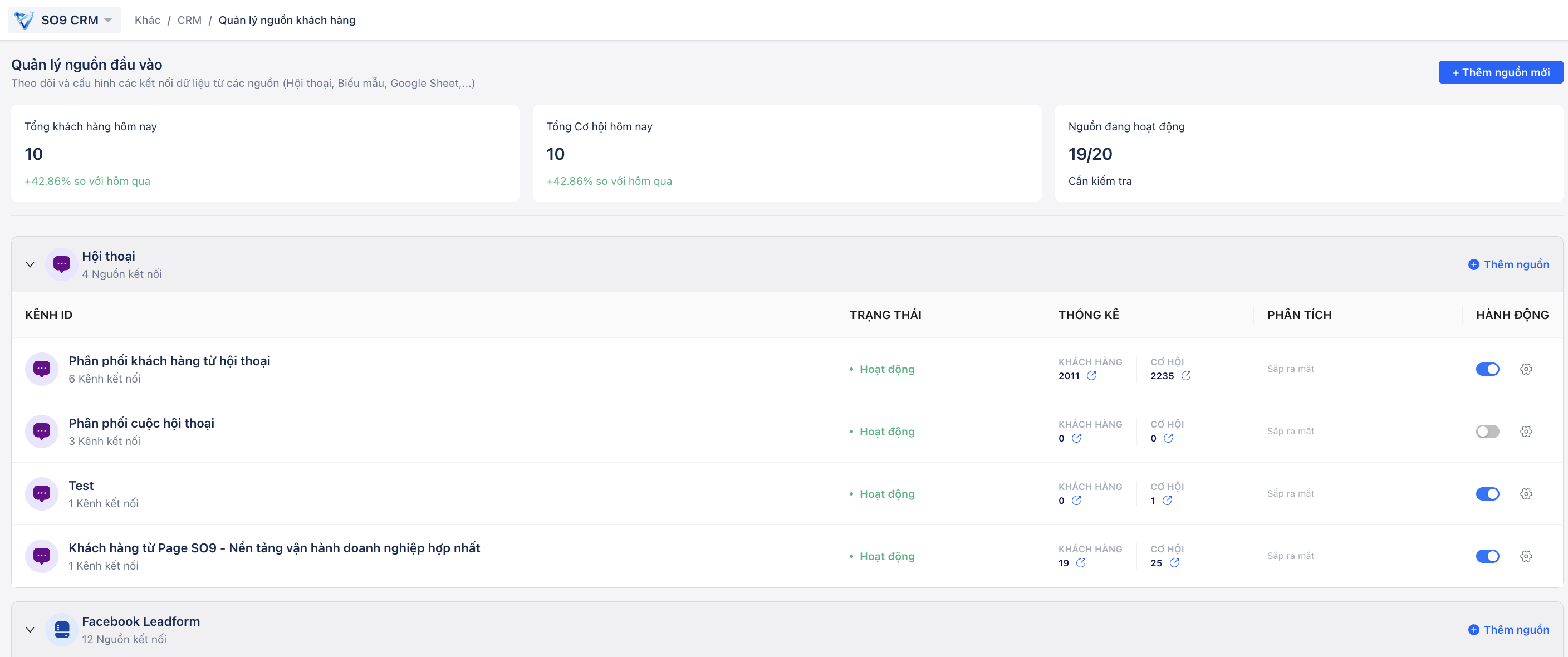
Task: Open Khách hàng từ Page SO9 source name
Action: click(274, 548)
